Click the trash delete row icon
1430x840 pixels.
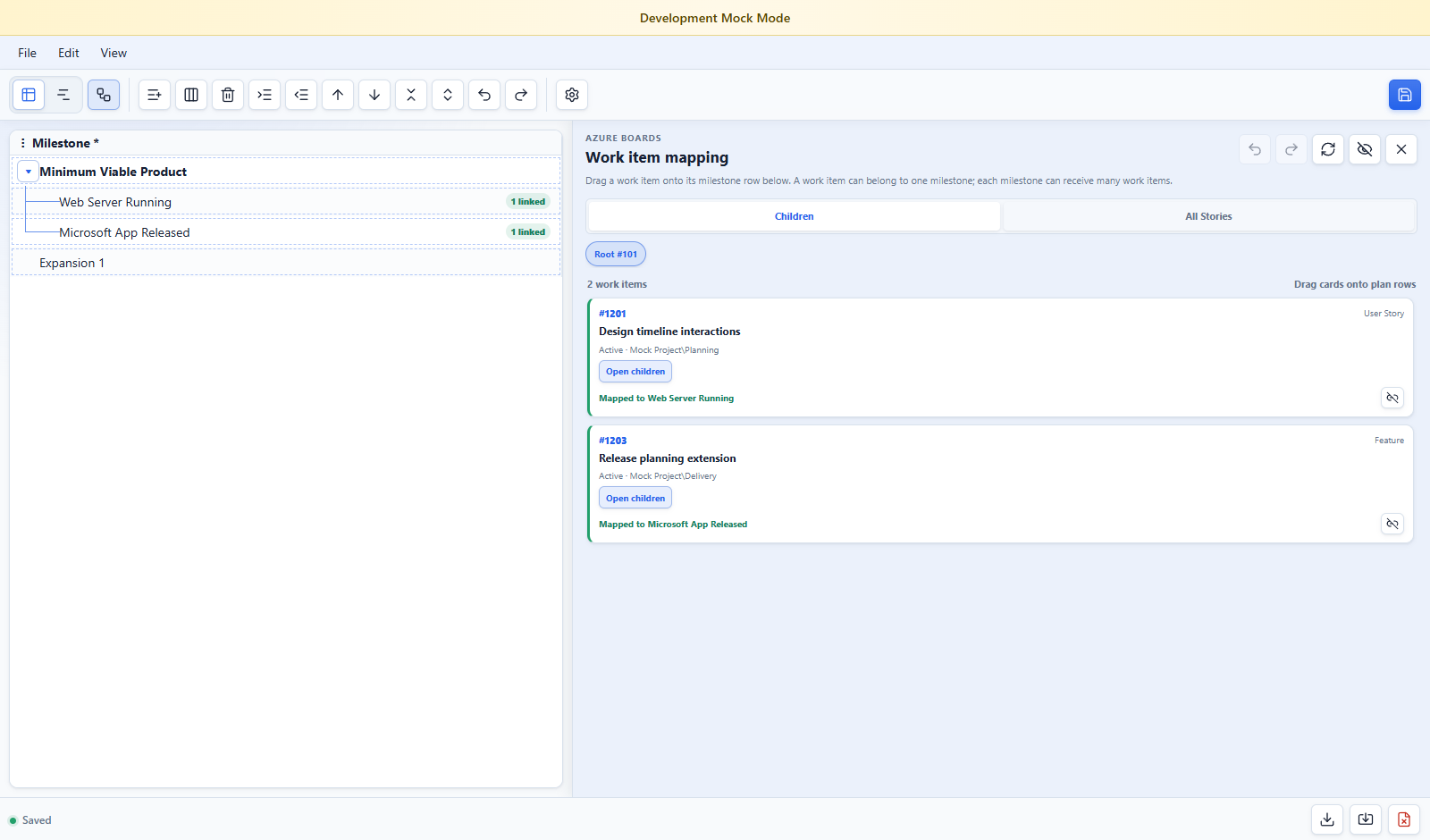click(228, 95)
